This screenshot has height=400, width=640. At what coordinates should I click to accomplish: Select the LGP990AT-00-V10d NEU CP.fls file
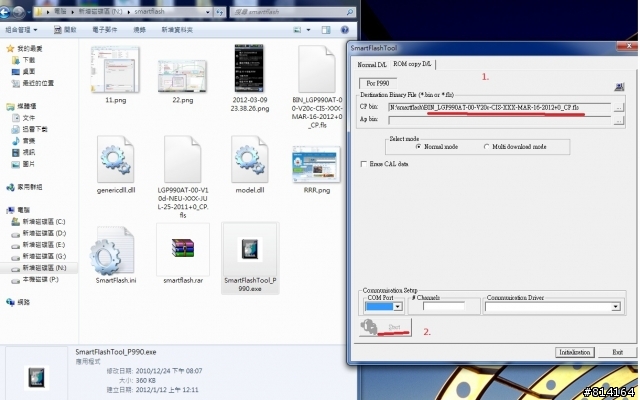(x=182, y=159)
